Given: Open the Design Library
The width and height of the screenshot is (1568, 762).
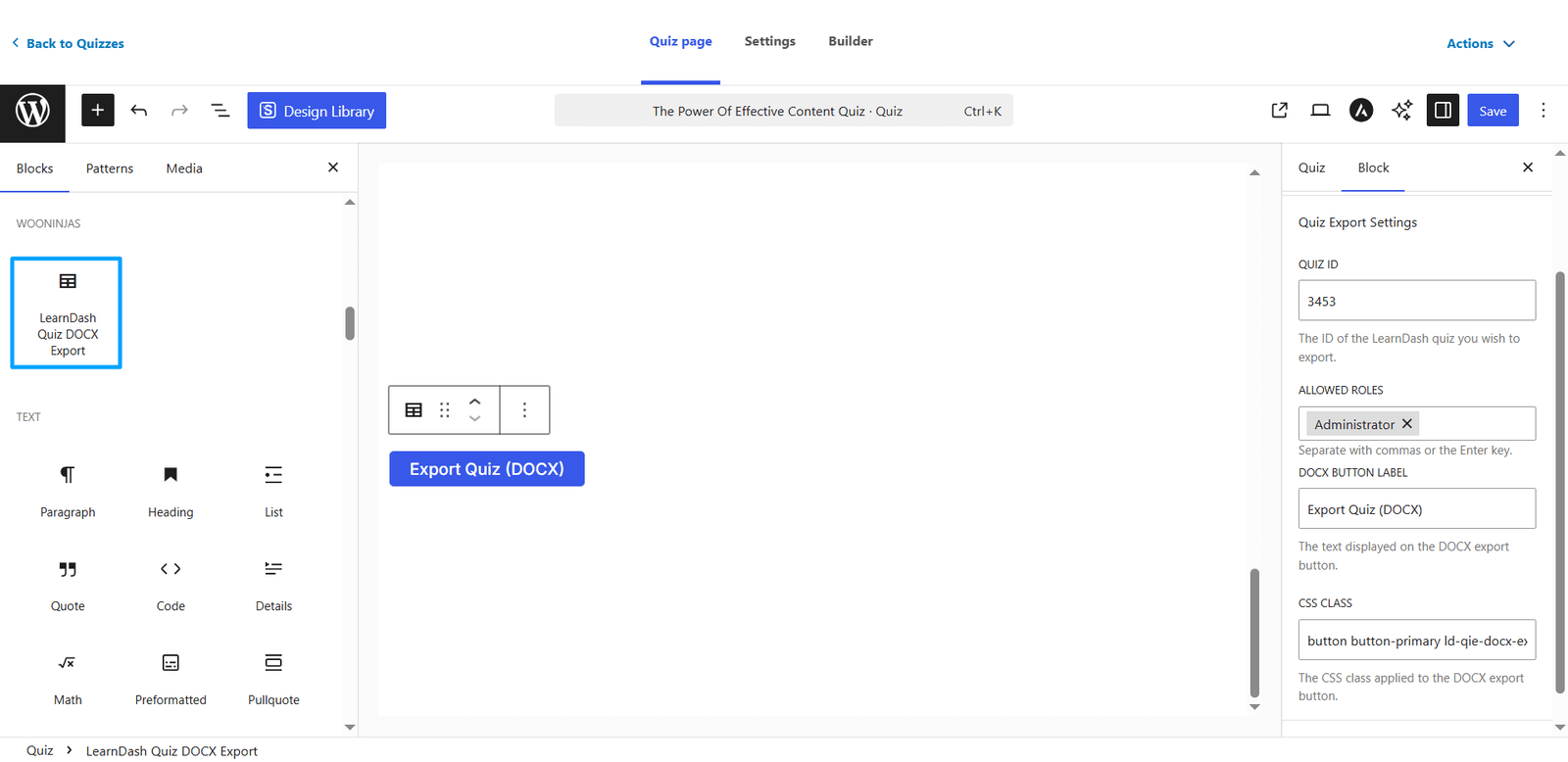Looking at the screenshot, I should pos(317,111).
